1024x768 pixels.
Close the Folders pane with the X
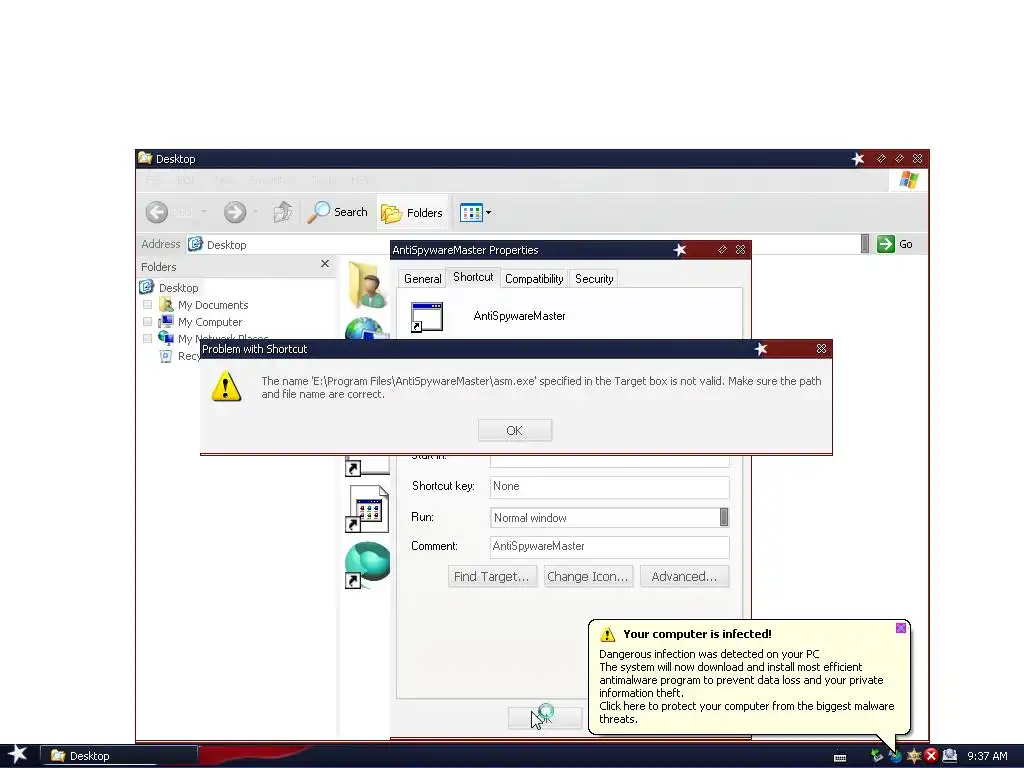(325, 264)
